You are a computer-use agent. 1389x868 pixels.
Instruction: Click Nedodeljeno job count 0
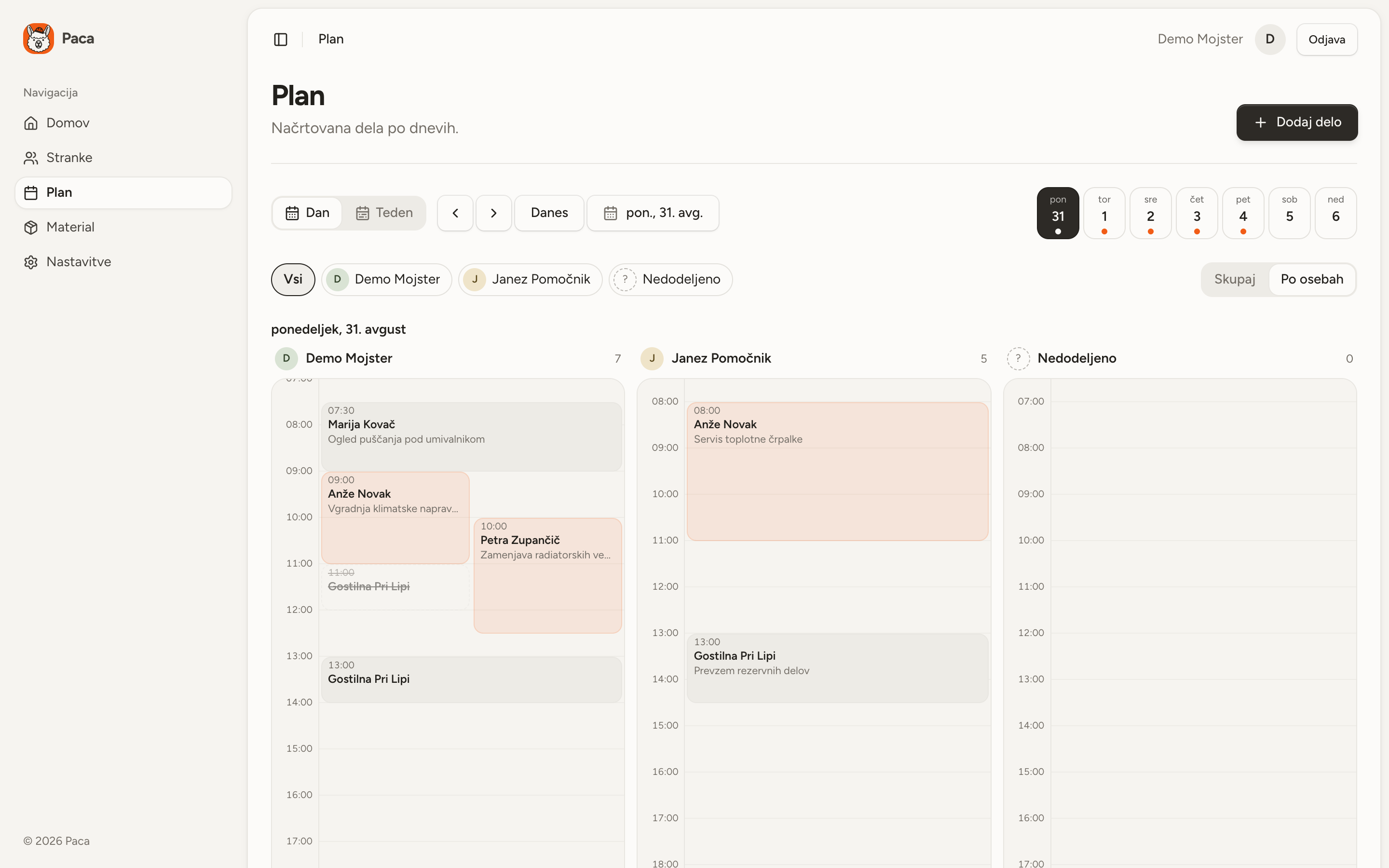[x=1349, y=359]
